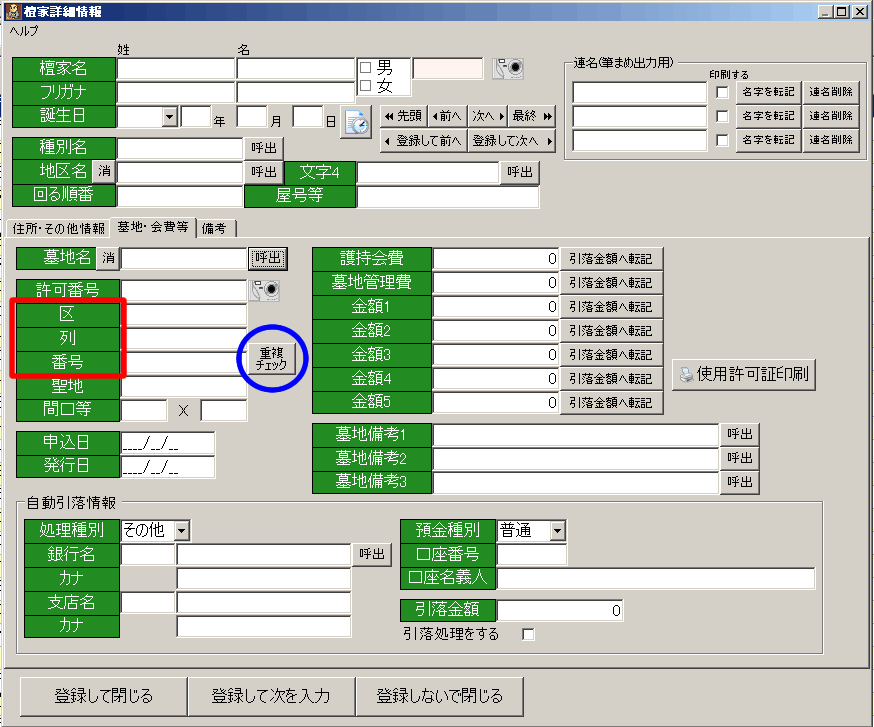Screen dimensions: 874x727
Task: Click 呼出 next to 地区名
Action: (264, 172)
